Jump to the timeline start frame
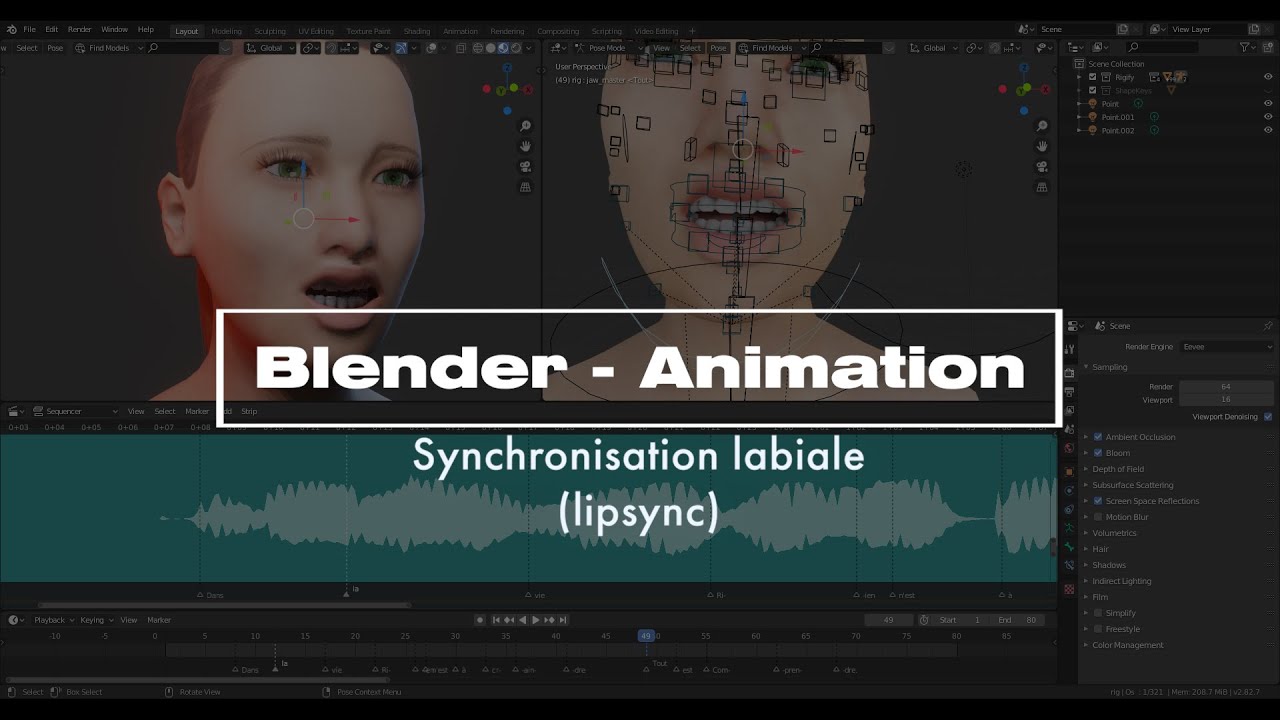Screen dimensions: 1280x720 496,620
